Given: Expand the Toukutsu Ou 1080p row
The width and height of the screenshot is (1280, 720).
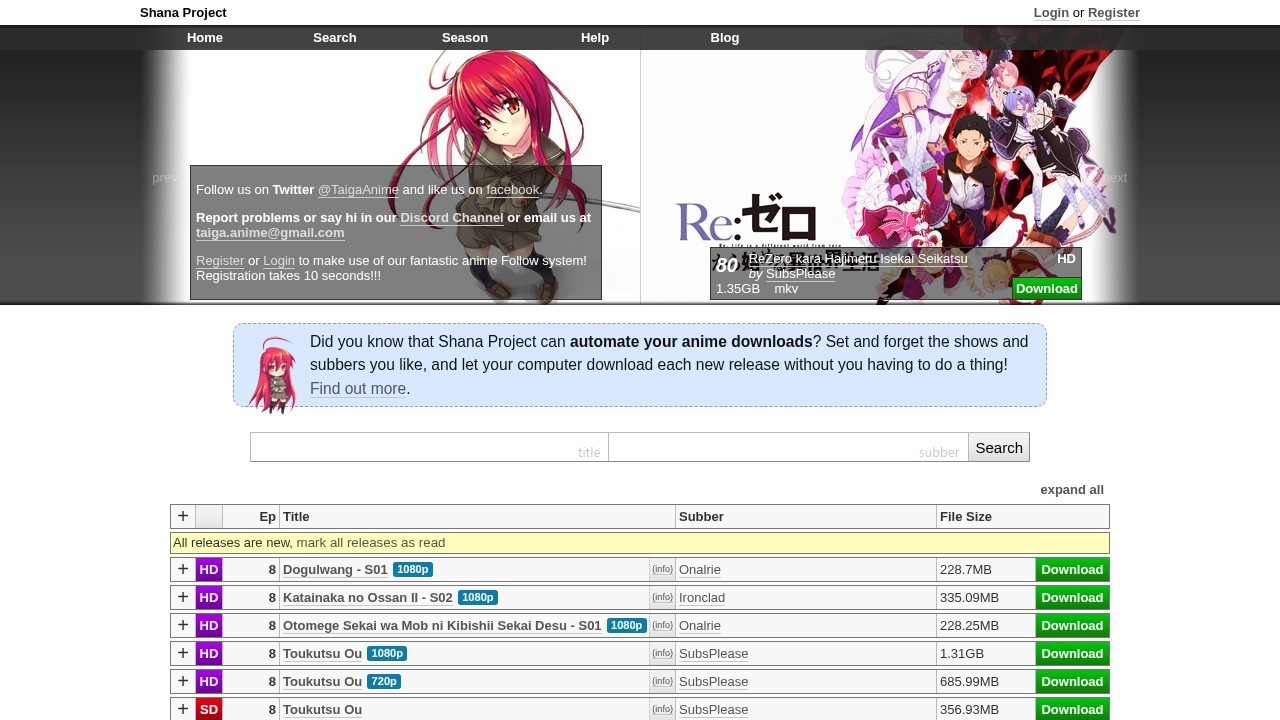Looking at the screenshot, I should point(183,654).
